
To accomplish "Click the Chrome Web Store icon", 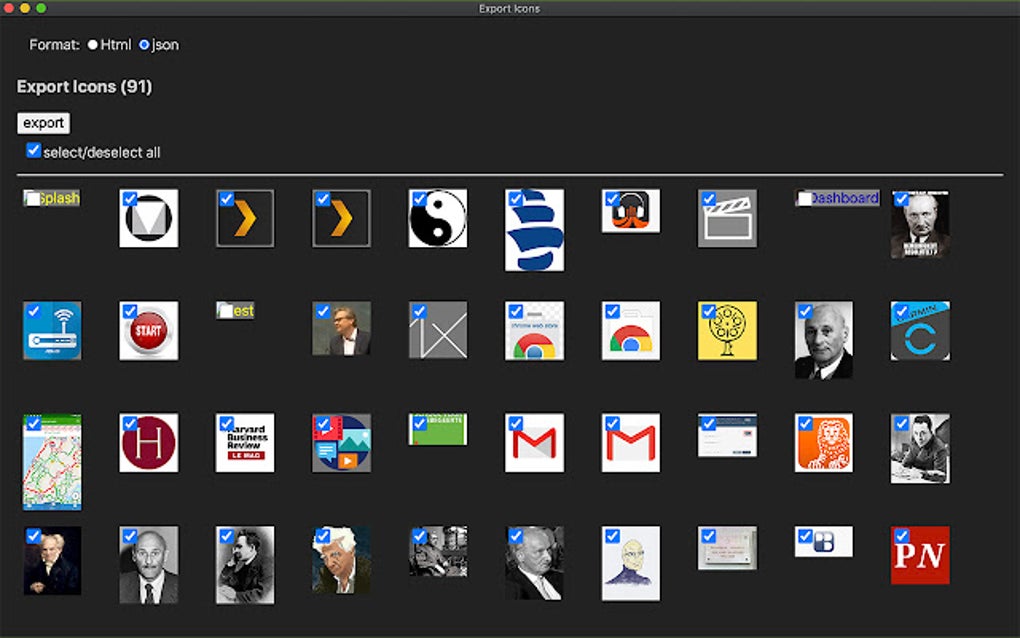I will tap(534, 331).
